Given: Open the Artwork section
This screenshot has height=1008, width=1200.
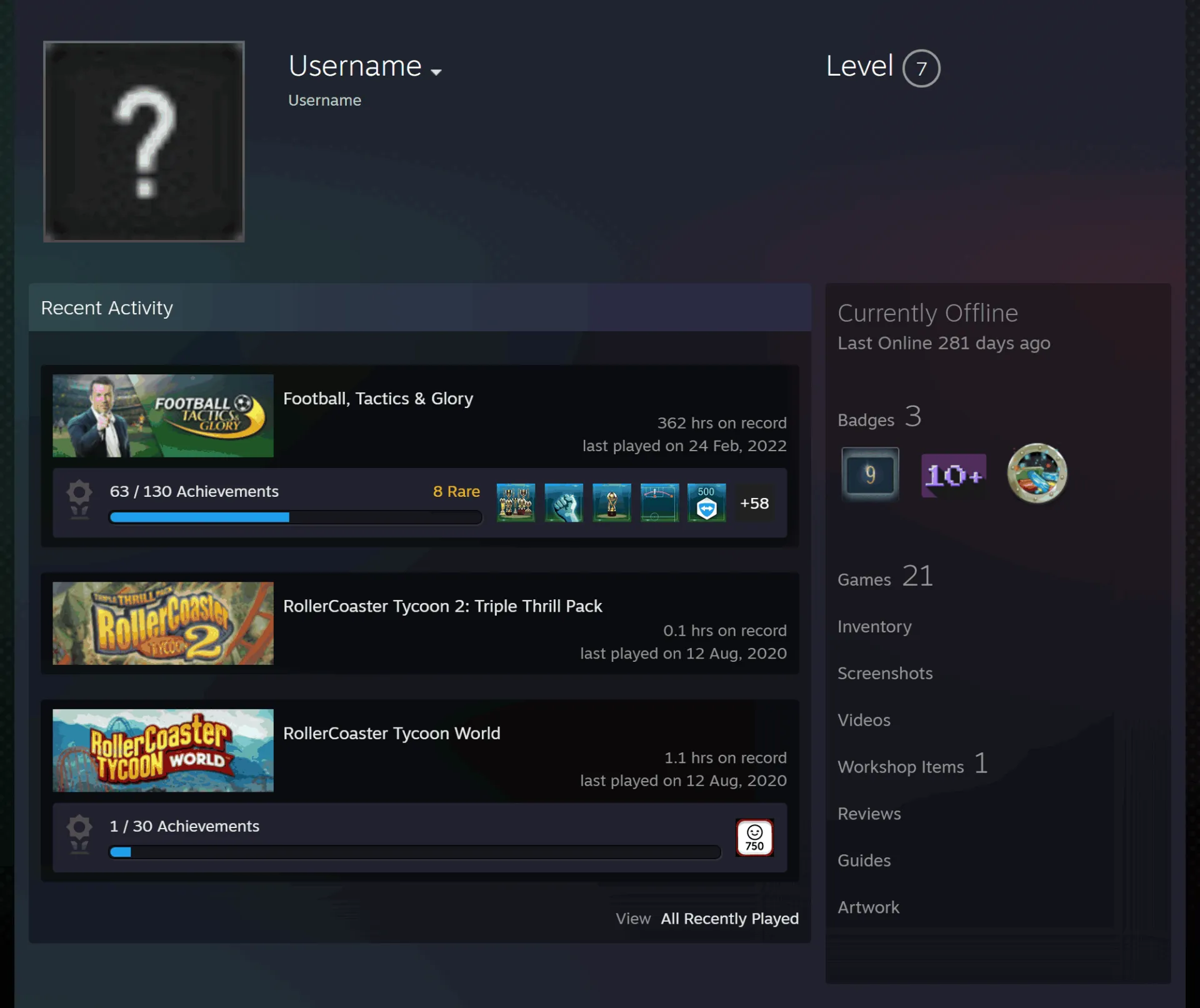Looking at the screenshot, I should tap(869, 907).
